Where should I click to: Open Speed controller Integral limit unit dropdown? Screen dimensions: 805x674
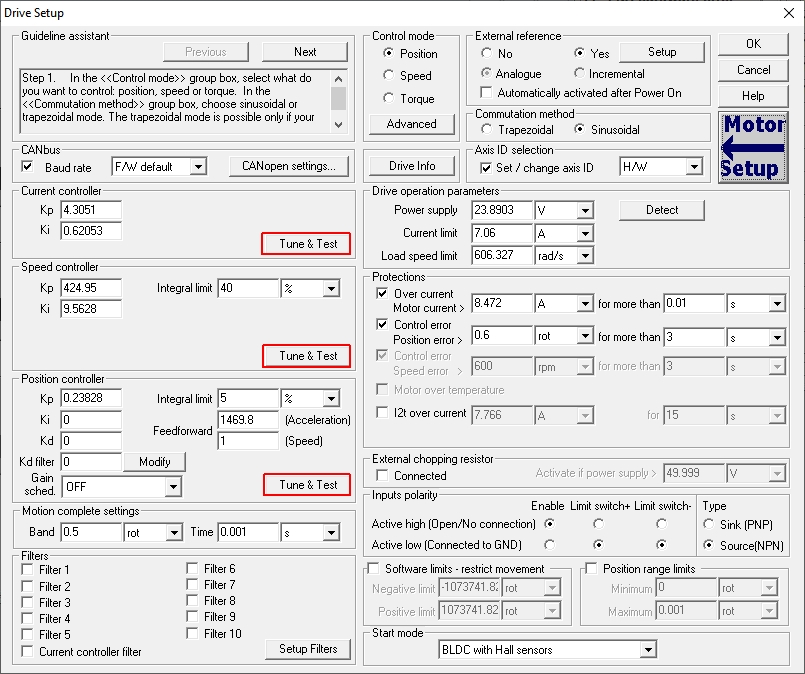(332, 288)
